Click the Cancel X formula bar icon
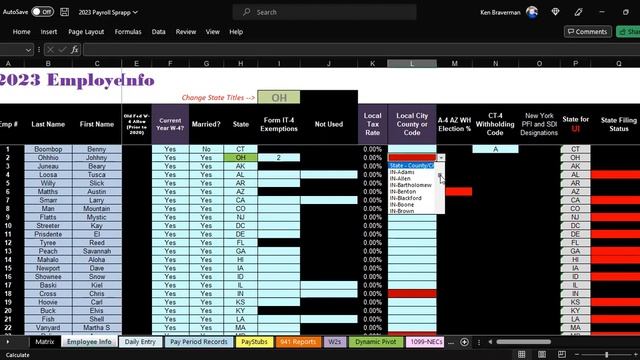The width and height of the screenshot is (640, 360). (x=50, y=50)
